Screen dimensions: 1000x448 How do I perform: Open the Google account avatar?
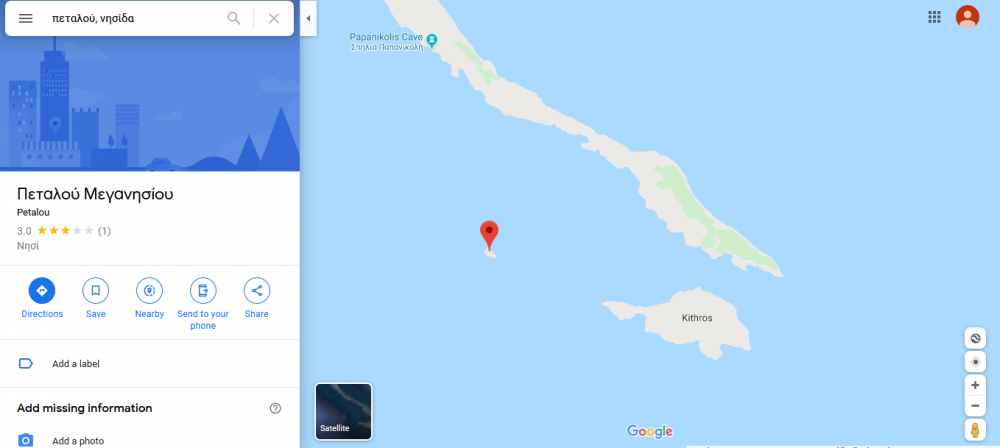click(967, 17)
